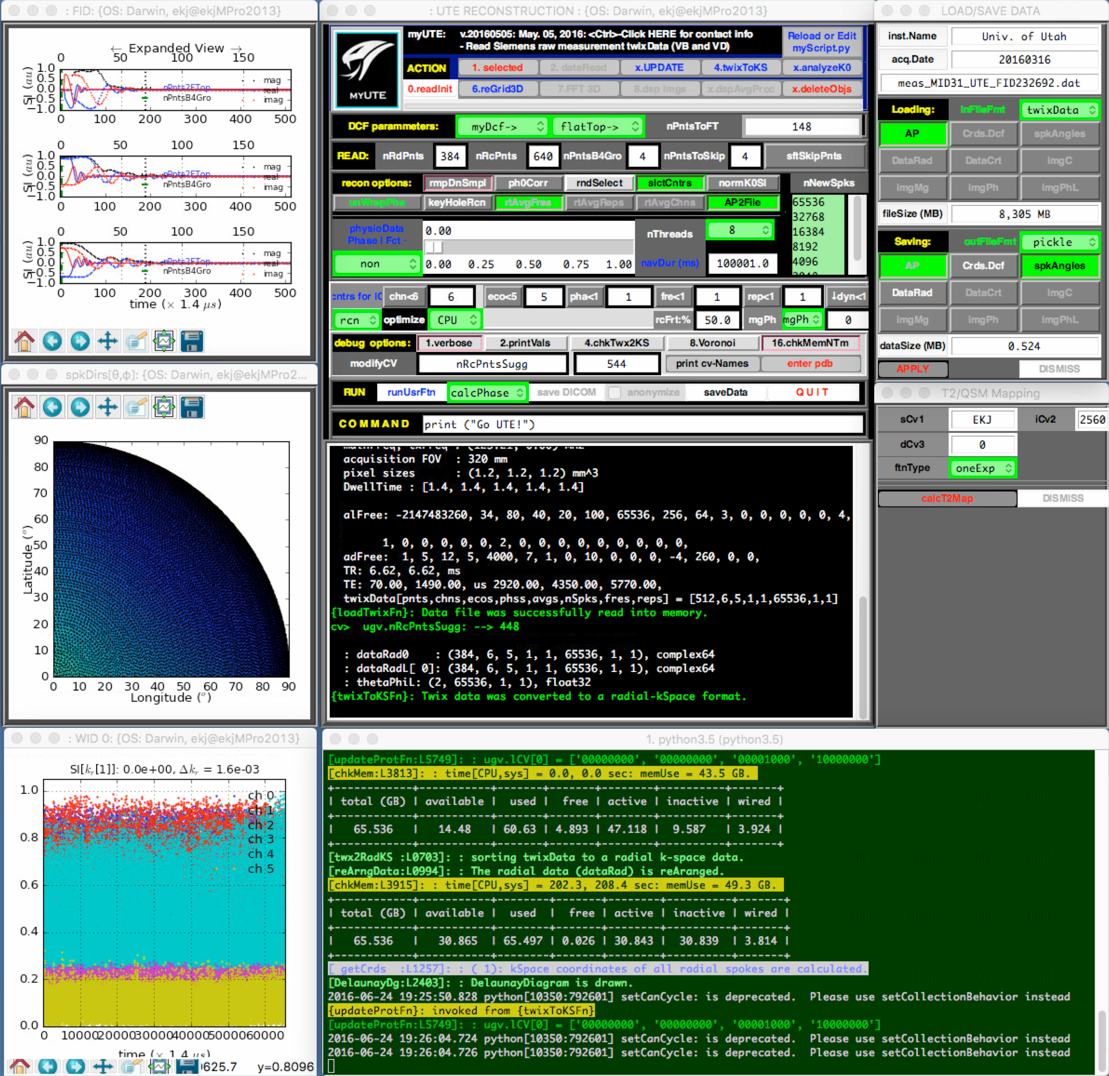Click Save floppy icon in spkDirs toolbar
The height and width of the screenshot is (1076, 1109).
(x=192, y=407)
